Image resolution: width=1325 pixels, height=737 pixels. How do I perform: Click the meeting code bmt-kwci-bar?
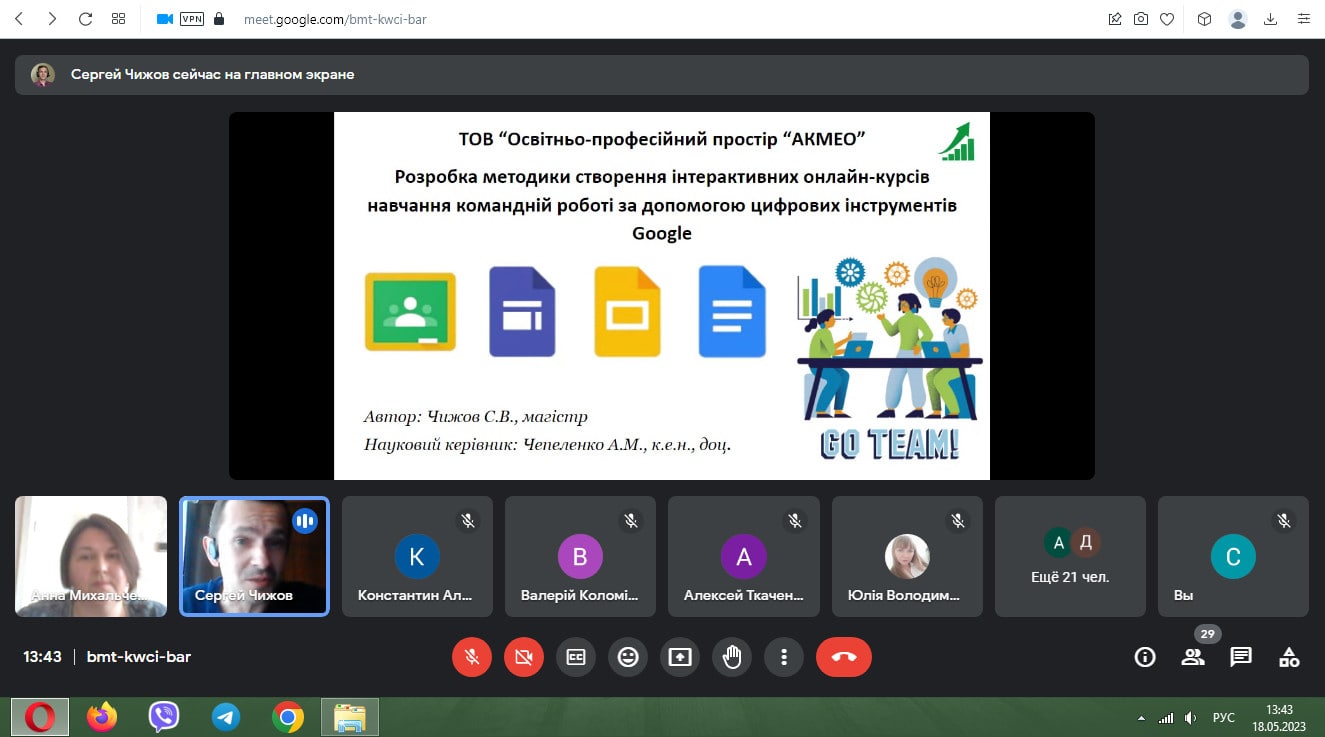[139, 657]
